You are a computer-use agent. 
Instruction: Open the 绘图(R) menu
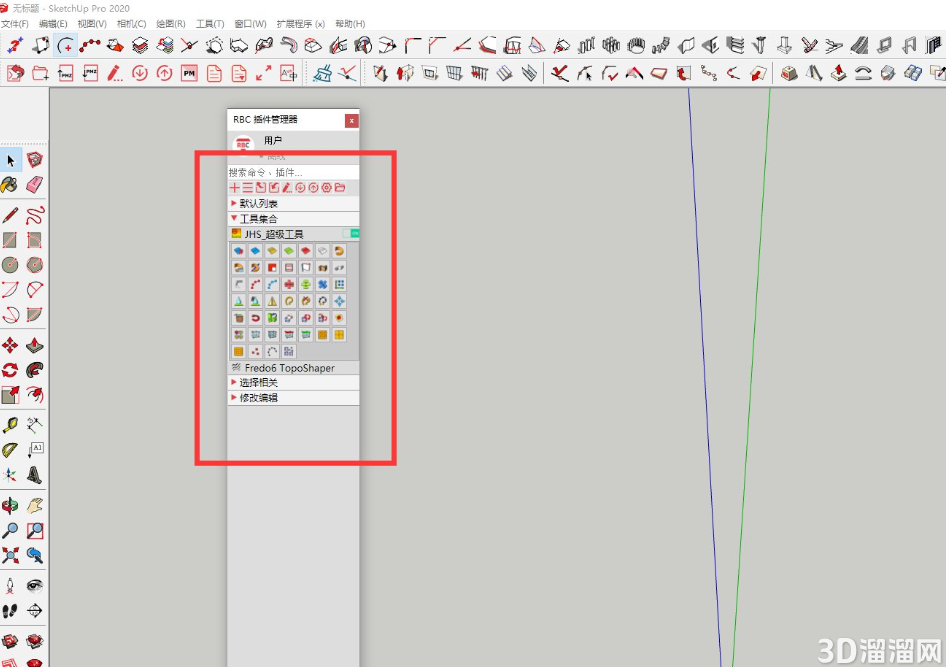click(170, 24)
